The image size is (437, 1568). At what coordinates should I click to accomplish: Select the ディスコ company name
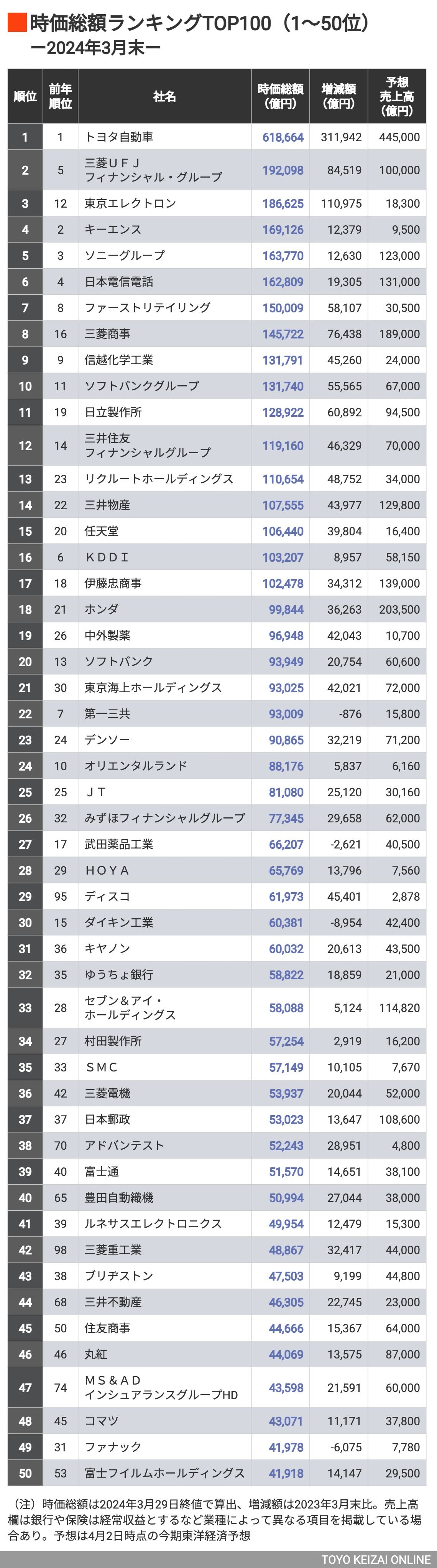coord(107,896)
